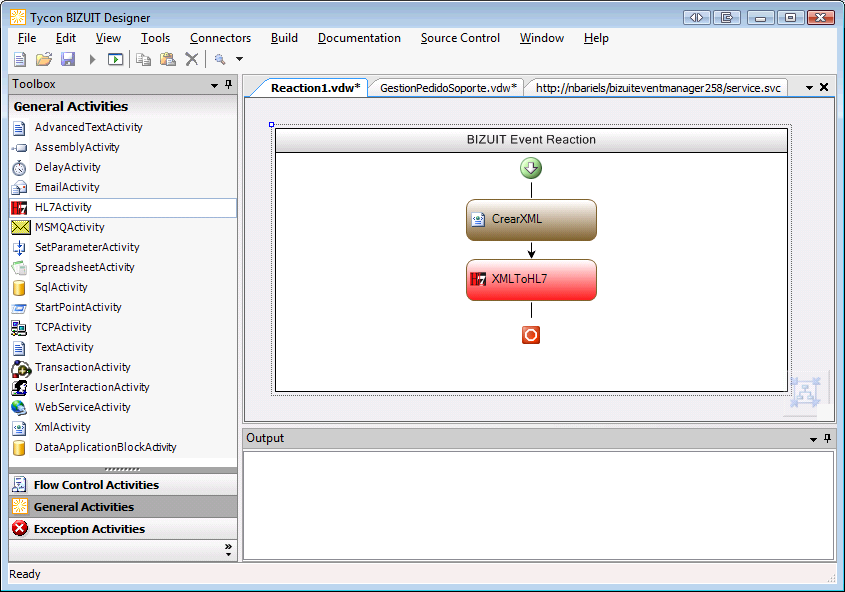Open the document tab list dropdown arrow
Screen dimensions: 845x592
(809, 87)
